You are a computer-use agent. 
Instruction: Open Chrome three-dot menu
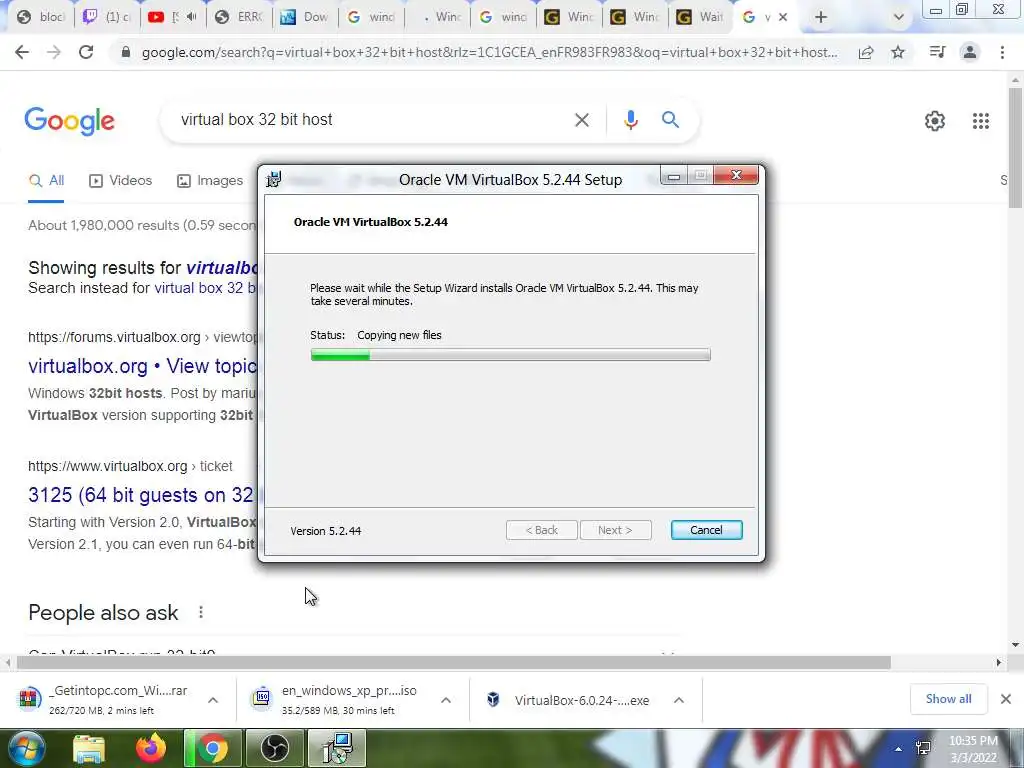click(1002, 52)
